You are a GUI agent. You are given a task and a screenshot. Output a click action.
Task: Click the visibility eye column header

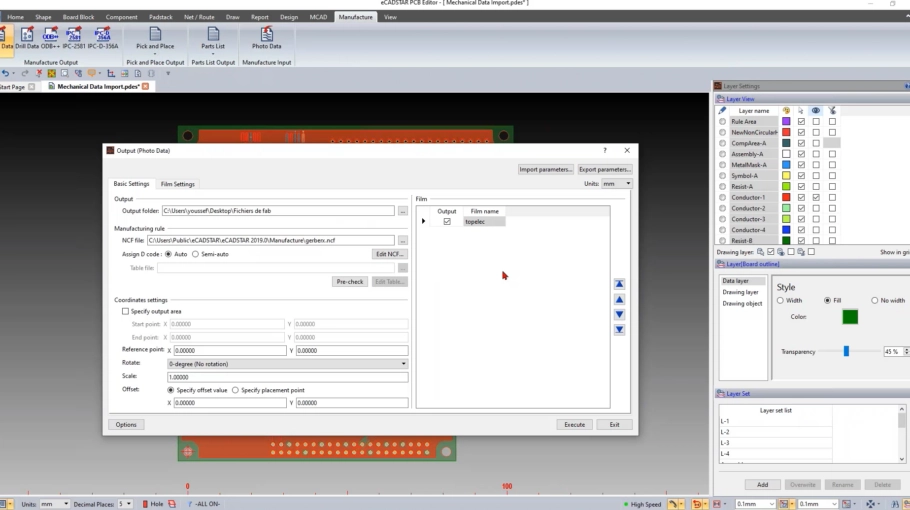tap(816, 110)
